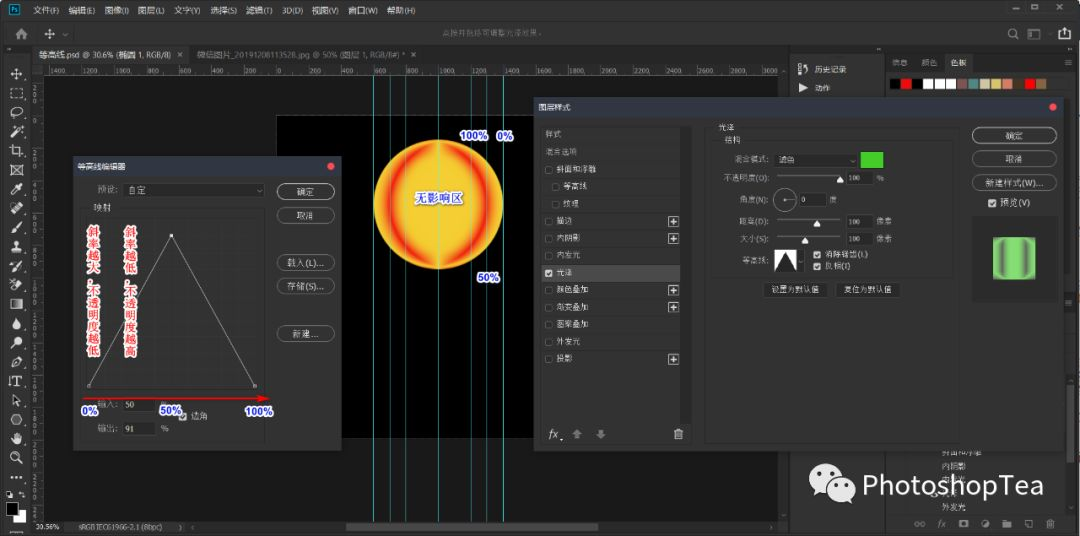Click the Home icon in options bar
The image size is (1080, 536).
coord(21,33)
